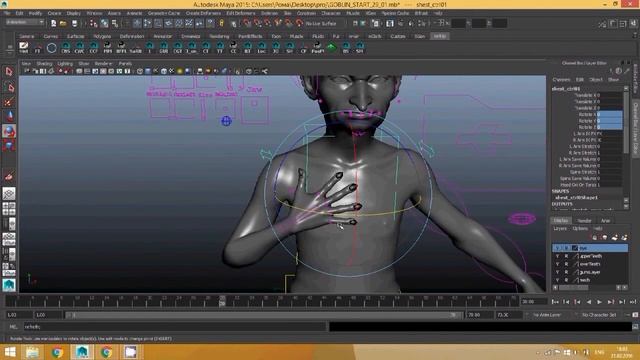Click the MEL command language label
The height and width of the screenshot is (360, 640).
pyautogui.click(x=13, y=327)
